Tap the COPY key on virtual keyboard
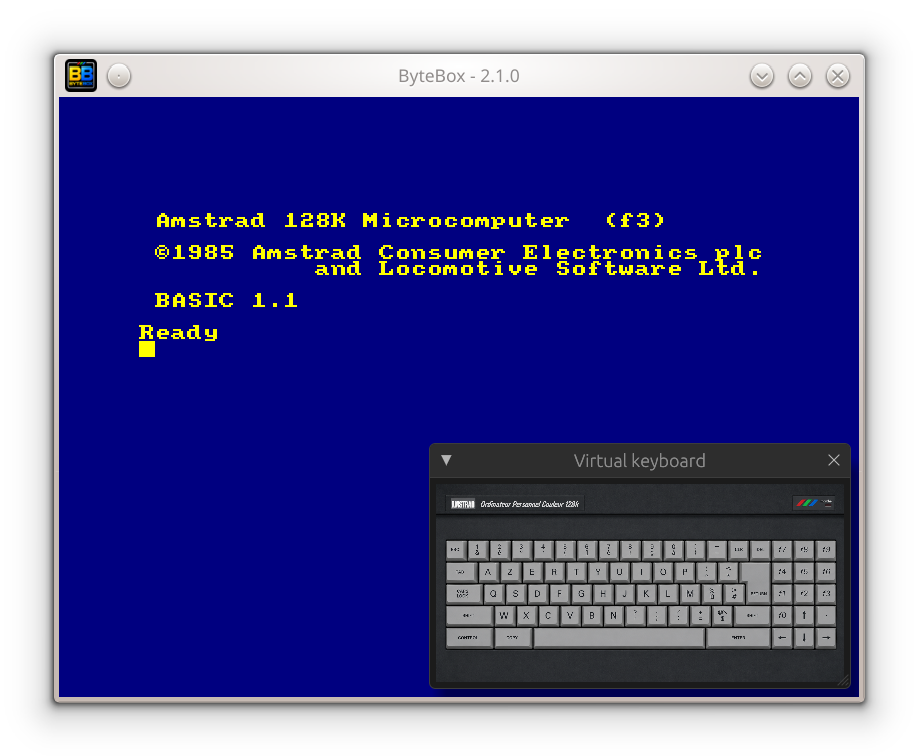918x756 pixels. click(x=513, y=638)
